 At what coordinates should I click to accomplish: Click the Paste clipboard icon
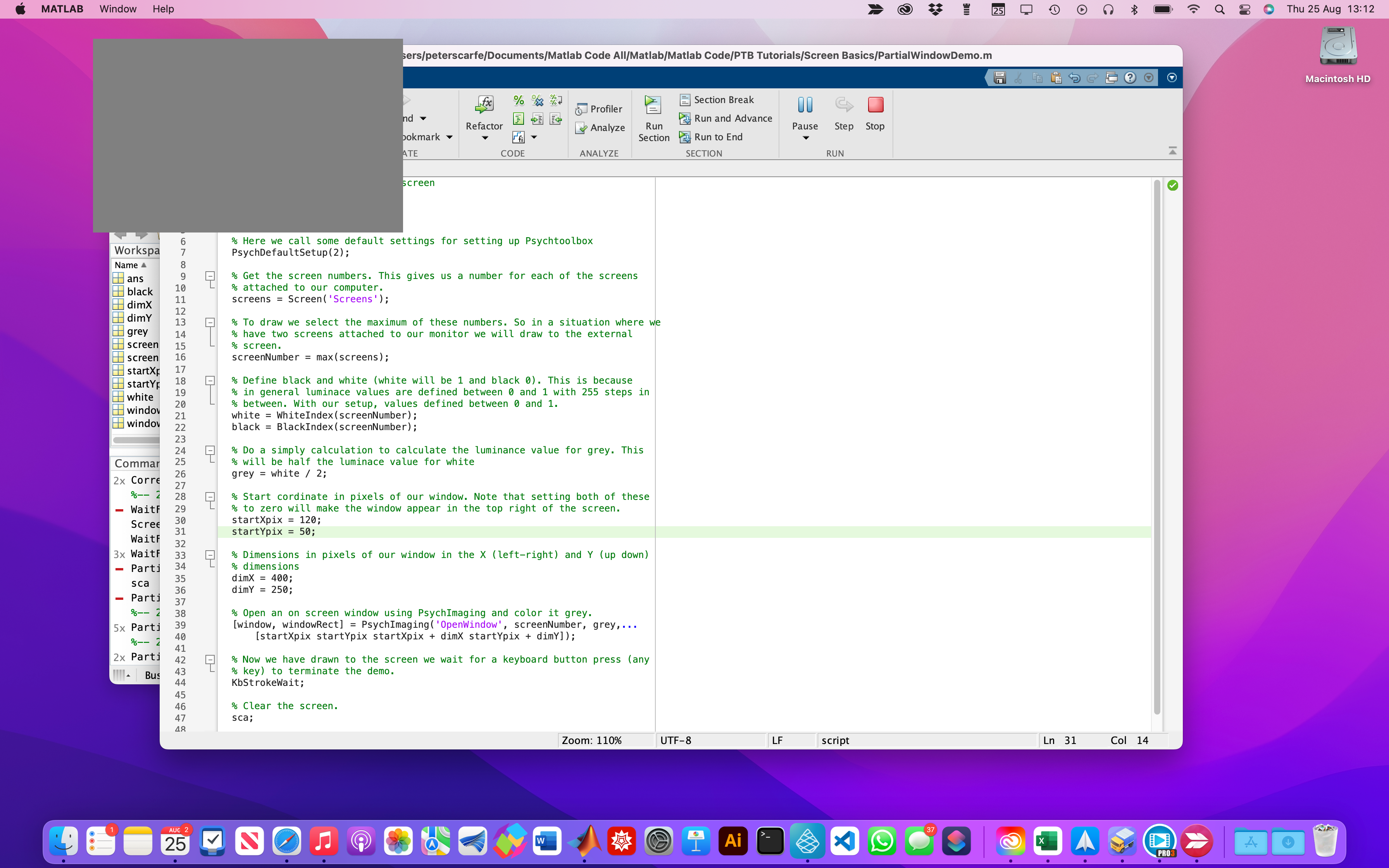tap(1056, 77)
